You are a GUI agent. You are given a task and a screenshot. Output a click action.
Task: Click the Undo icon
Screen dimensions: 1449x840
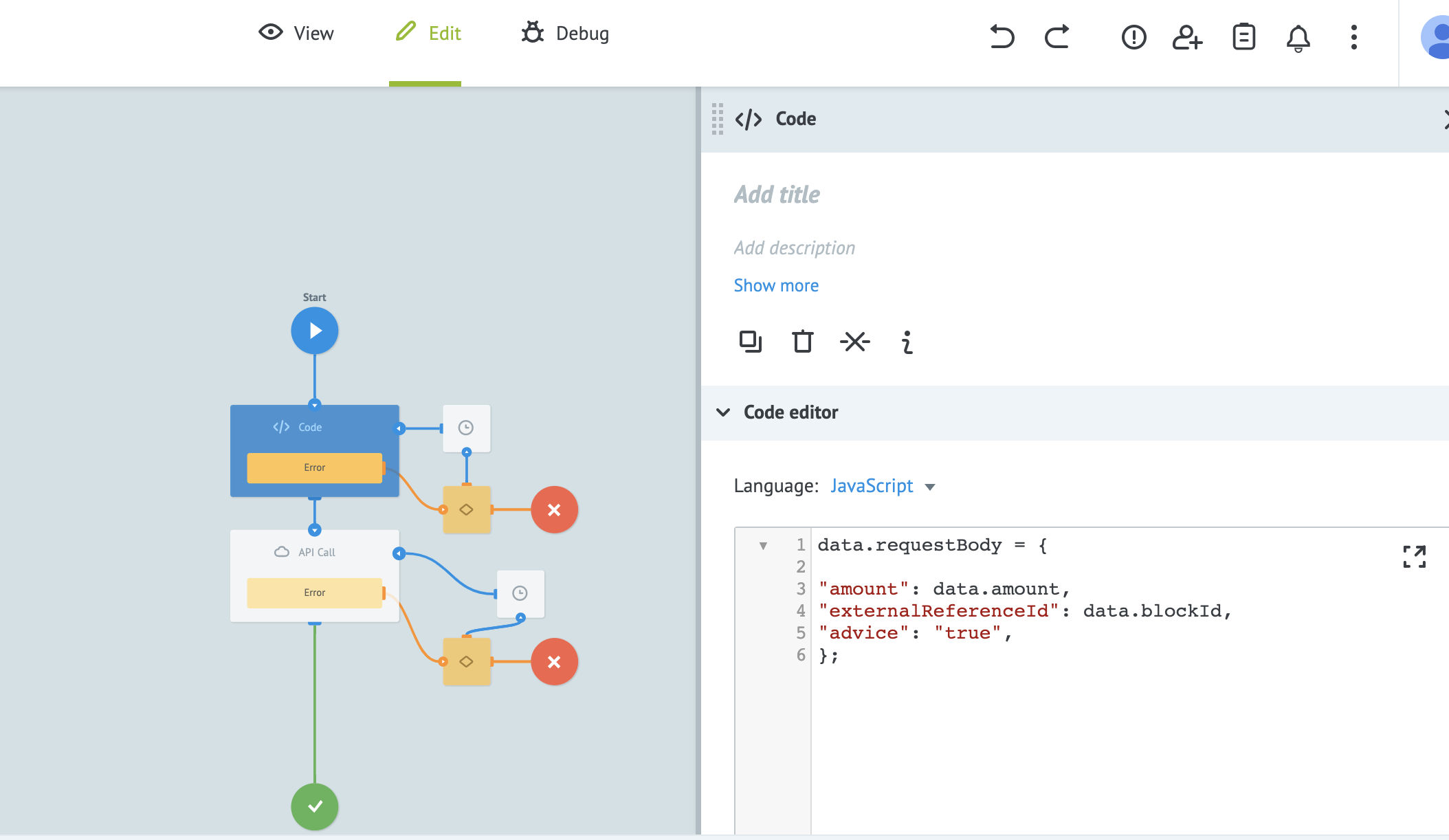point(1002,38)
